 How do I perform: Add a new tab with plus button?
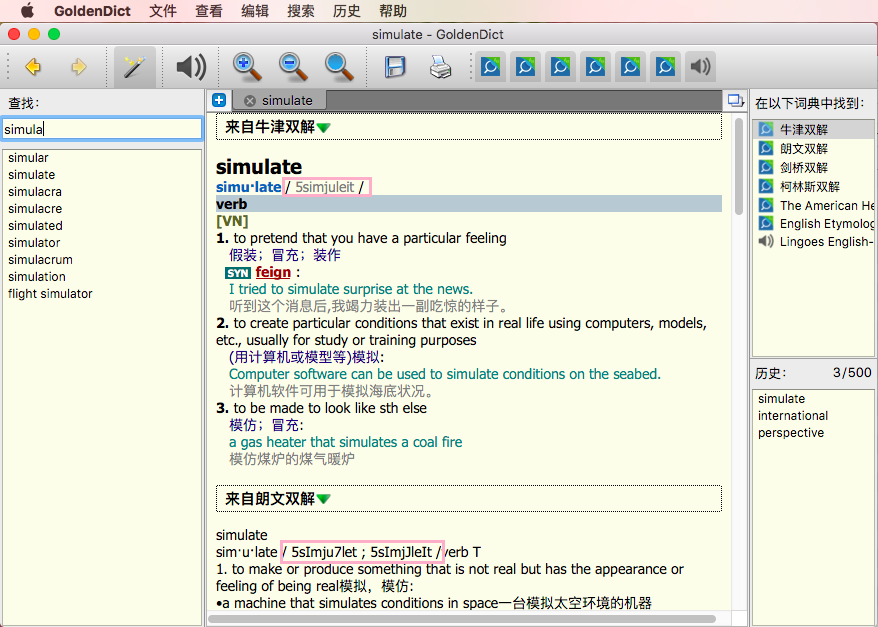point(219,100)
